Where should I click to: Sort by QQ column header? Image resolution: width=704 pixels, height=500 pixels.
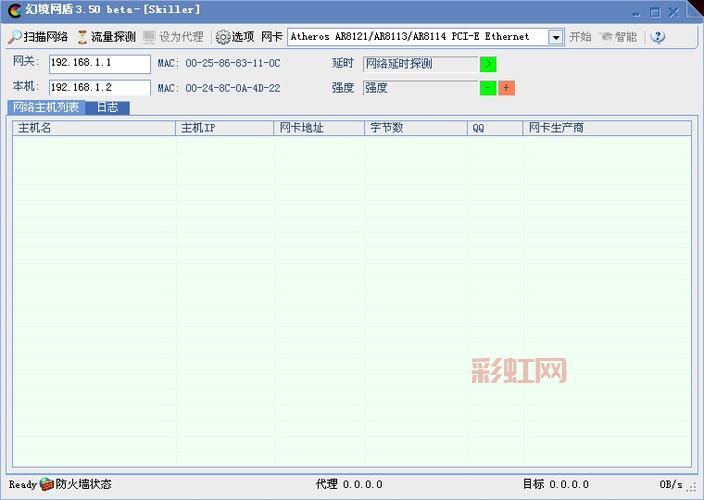coord(495,128)
